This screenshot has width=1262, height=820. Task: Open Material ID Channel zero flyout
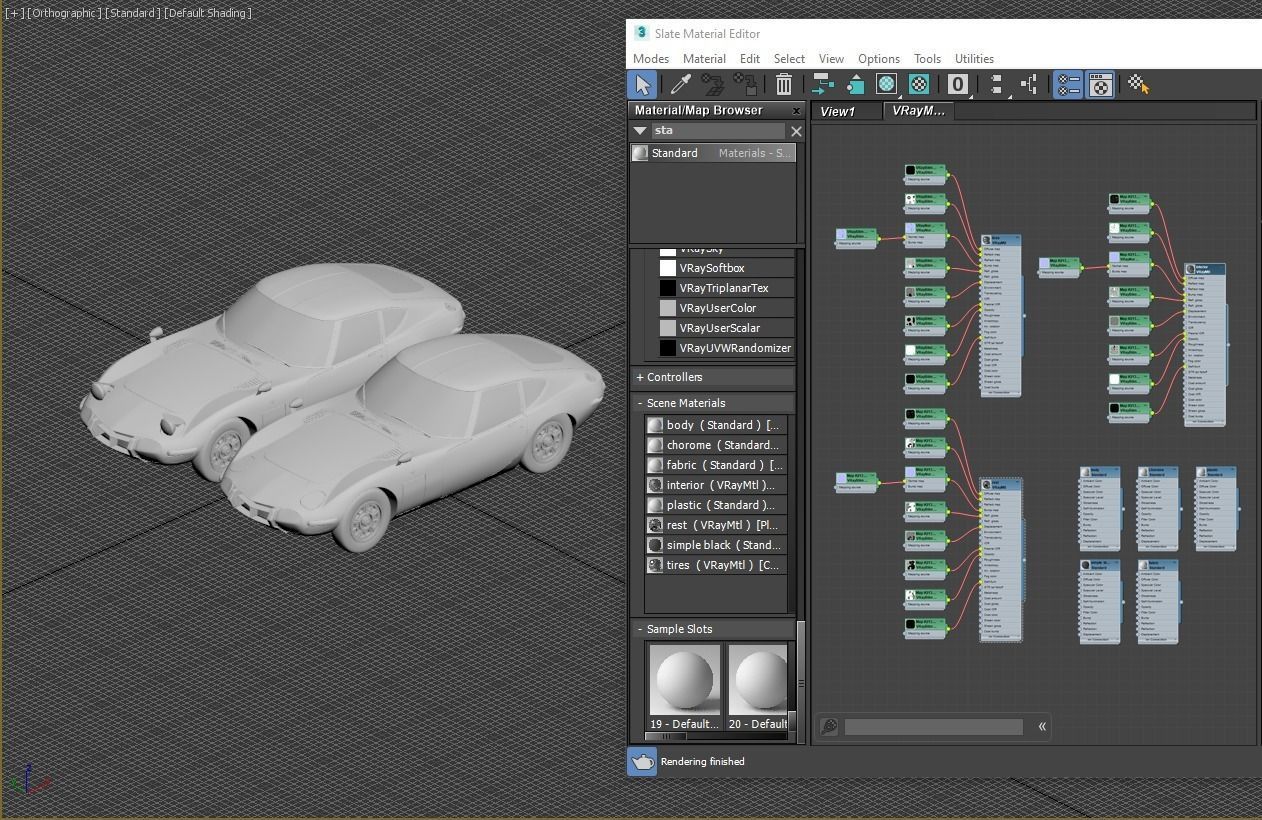coord(958,85)
